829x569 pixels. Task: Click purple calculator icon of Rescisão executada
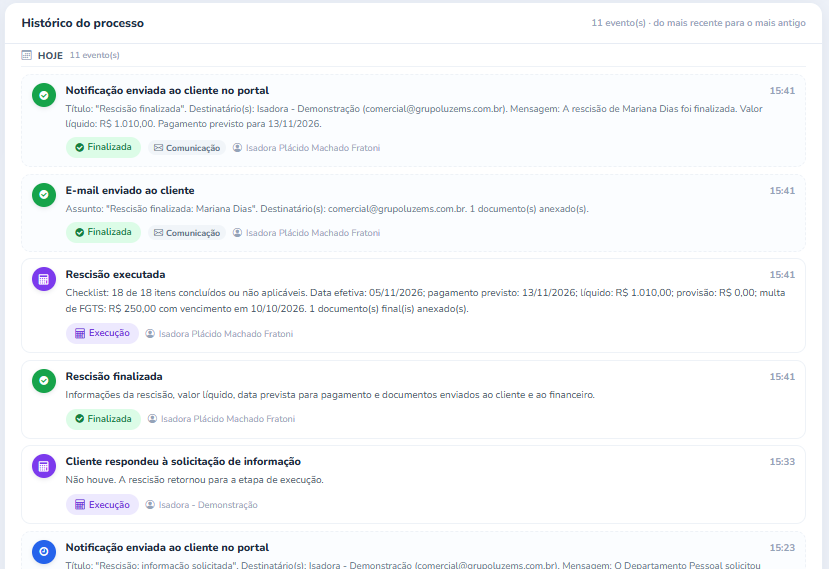point(44,279)
